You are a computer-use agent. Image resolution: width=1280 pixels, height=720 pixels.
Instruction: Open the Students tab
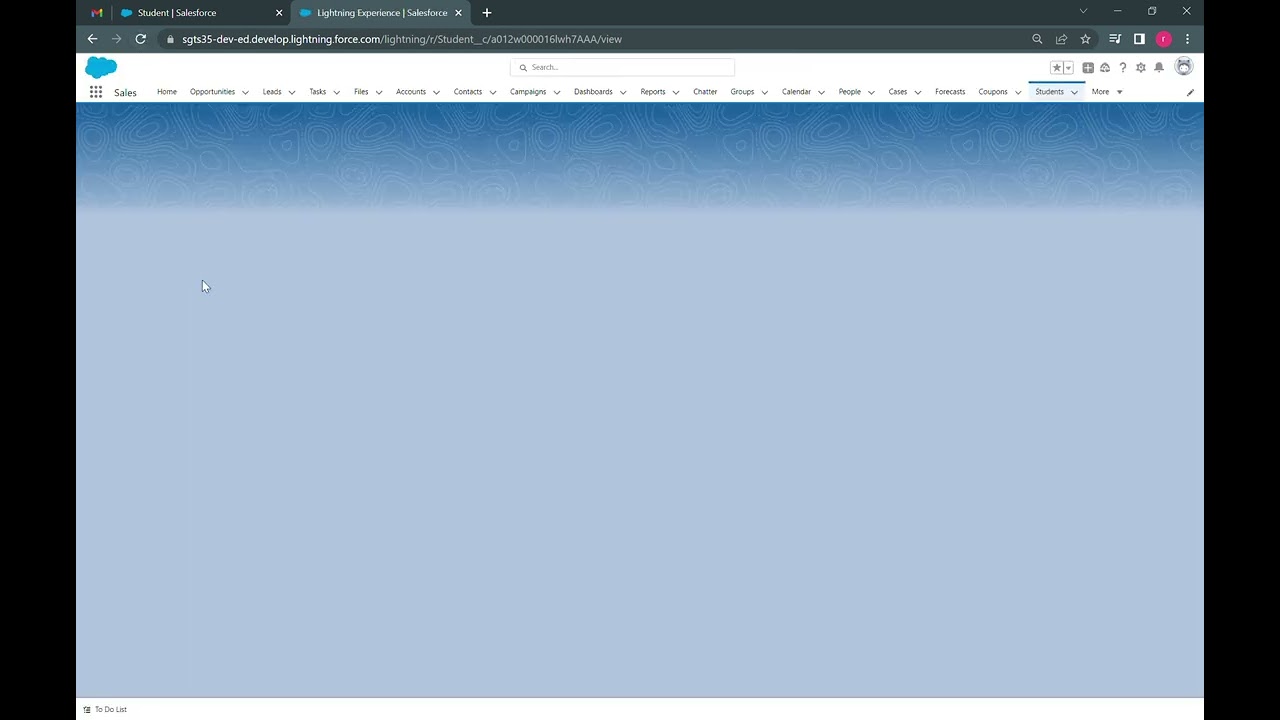(x=1049, y=92)
